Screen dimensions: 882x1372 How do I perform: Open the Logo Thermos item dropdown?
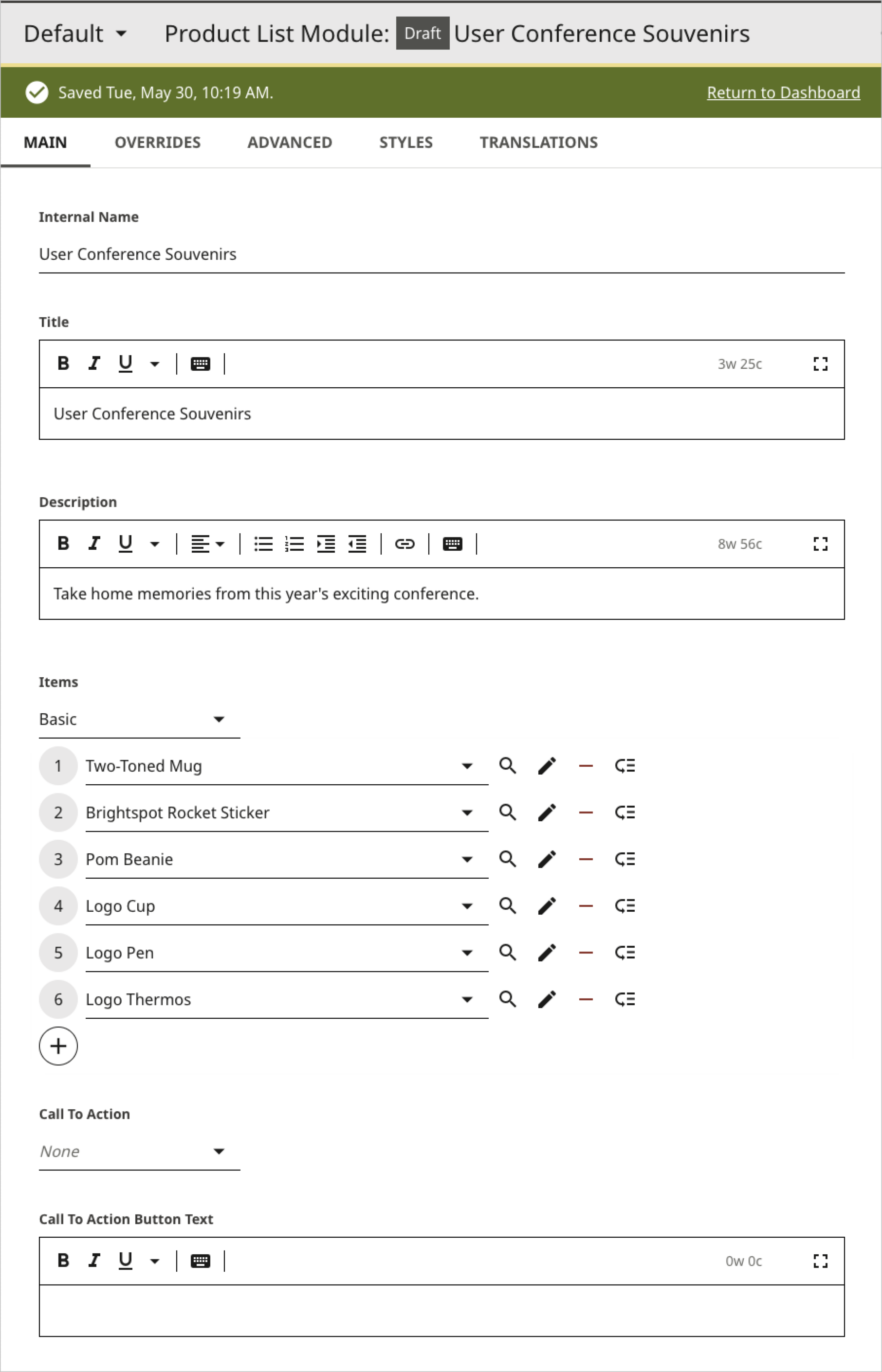click(x=468, y=999)
